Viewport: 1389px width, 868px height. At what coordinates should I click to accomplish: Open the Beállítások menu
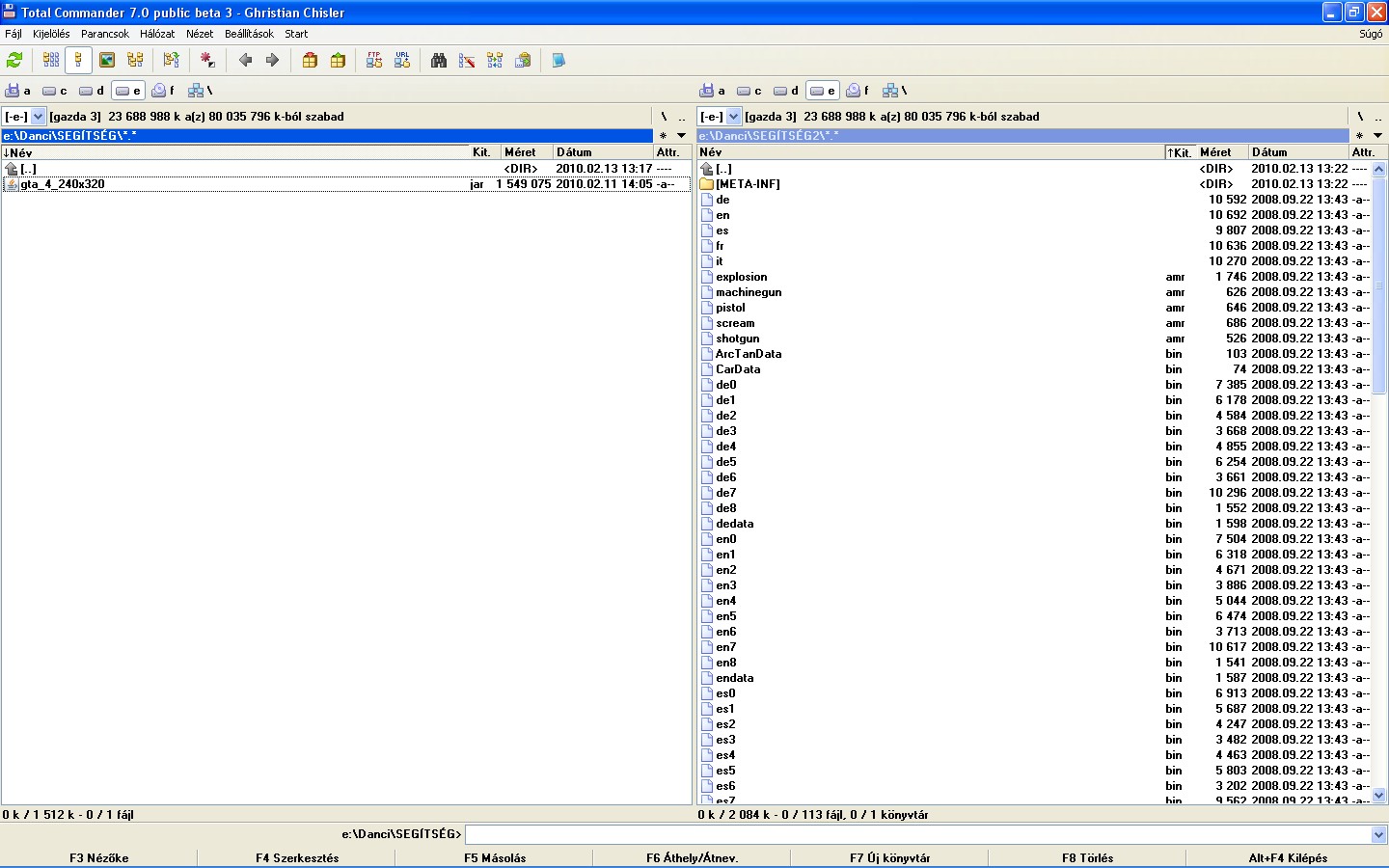tap(249, 34)
